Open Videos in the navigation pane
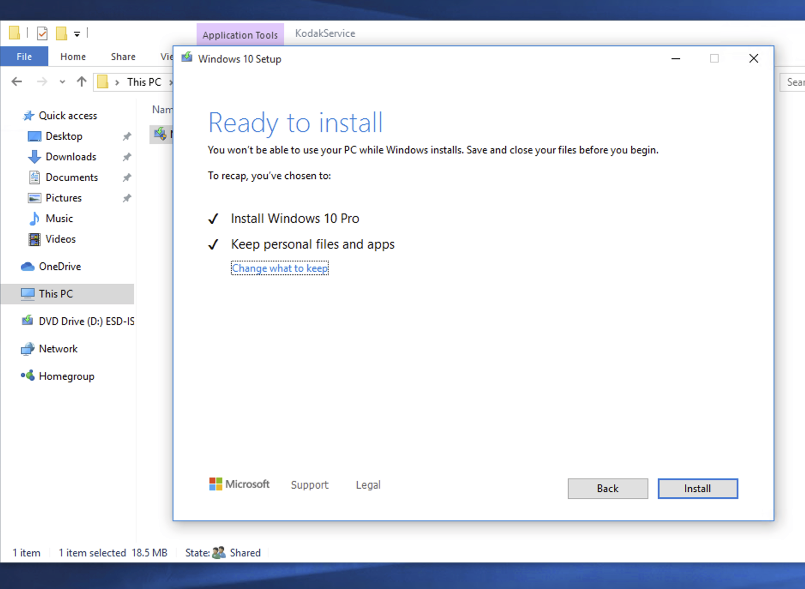The width and height of the screenshot is (805, 589). click(60, 239)
